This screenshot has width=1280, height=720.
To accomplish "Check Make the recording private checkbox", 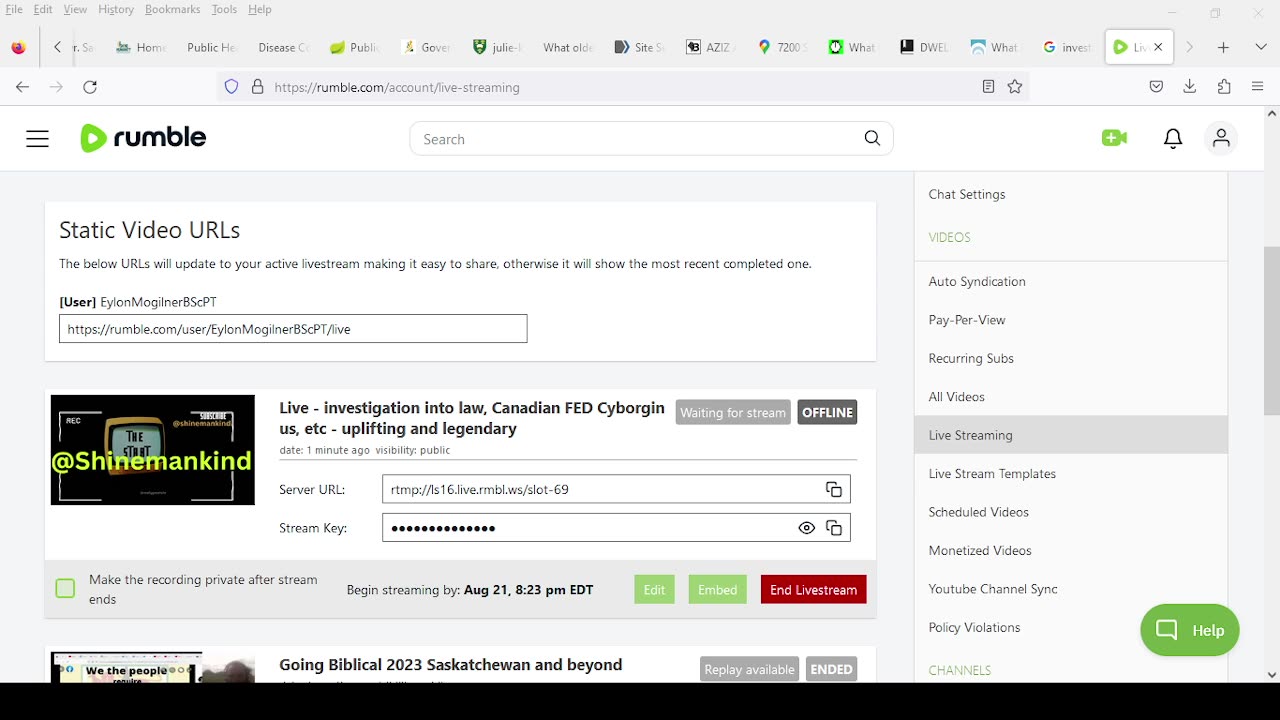I will [x=65, y=589].
